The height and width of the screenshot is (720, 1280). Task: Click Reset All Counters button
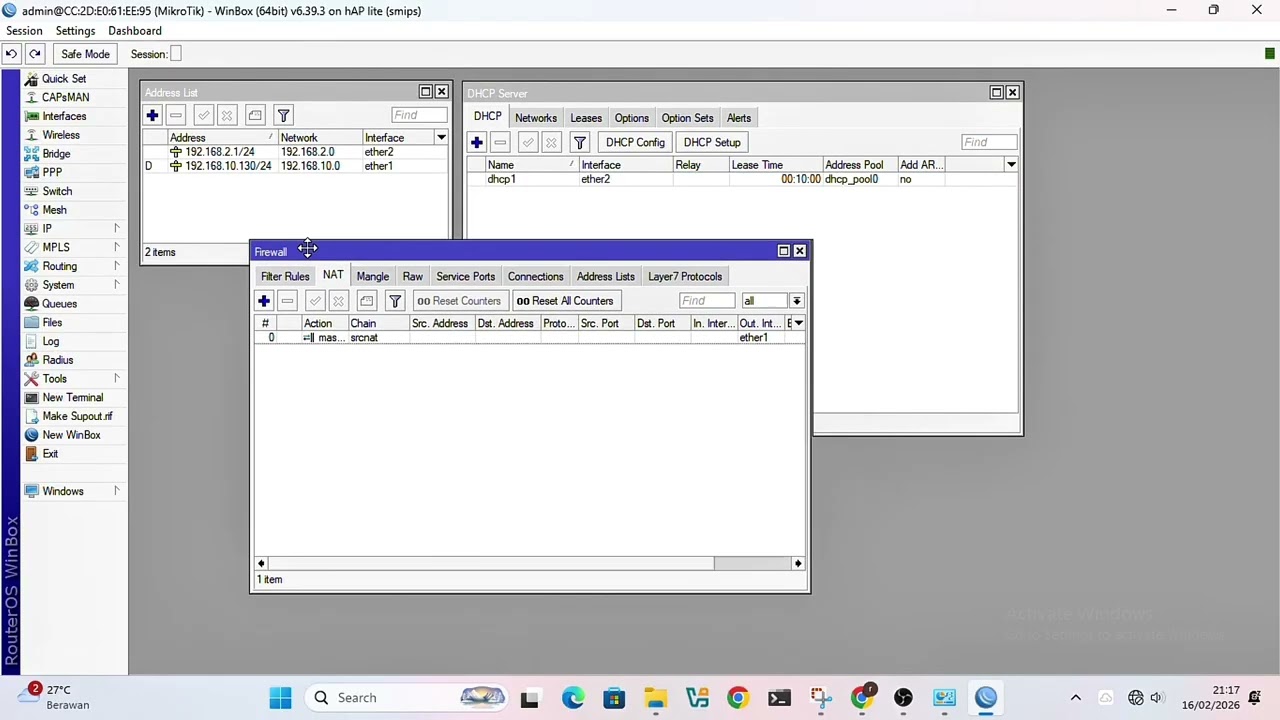click(x=565, y=301)
